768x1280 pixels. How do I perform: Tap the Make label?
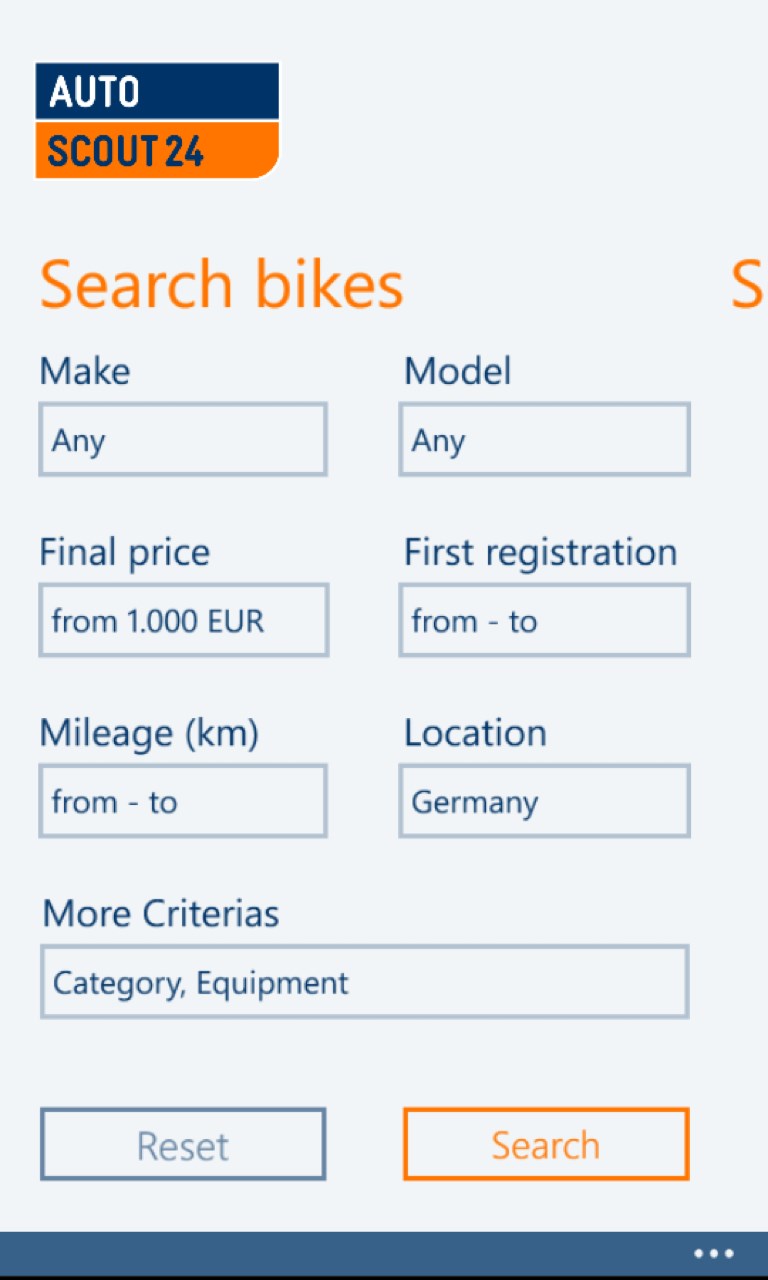click(85, 371)
